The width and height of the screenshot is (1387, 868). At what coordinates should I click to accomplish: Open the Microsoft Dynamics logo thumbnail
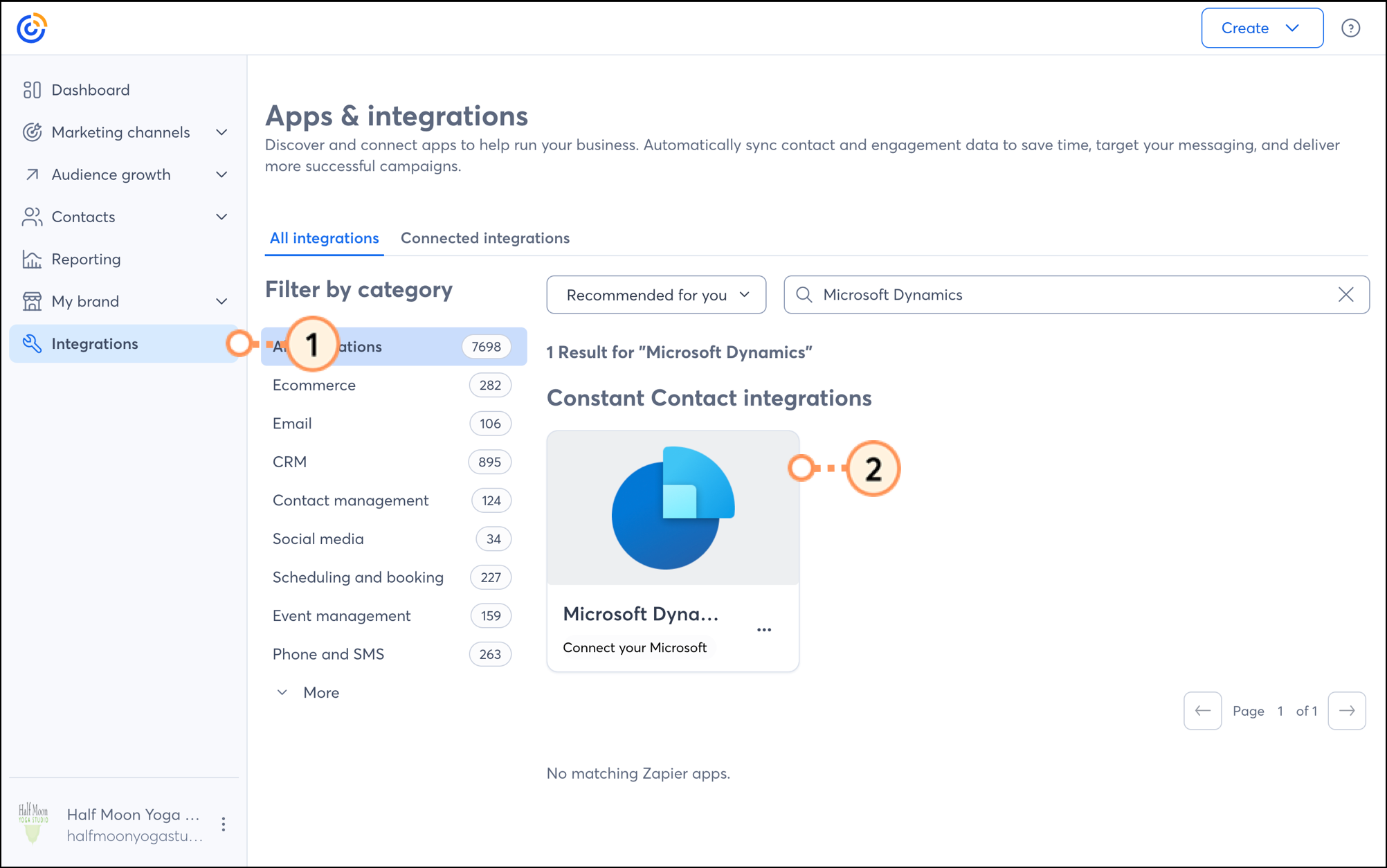673,508
